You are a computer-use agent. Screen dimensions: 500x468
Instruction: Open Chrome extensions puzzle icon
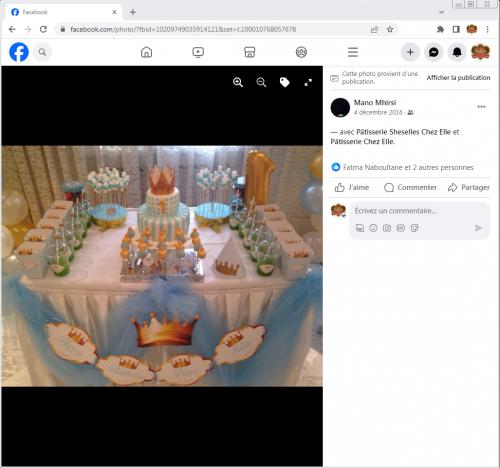(440, 29)
